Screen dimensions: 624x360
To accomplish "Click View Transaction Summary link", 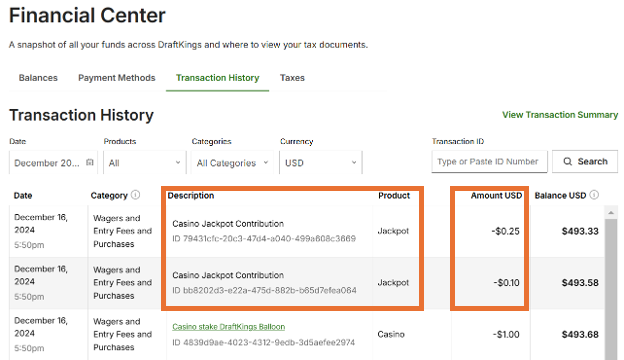I will pos(560,115).
